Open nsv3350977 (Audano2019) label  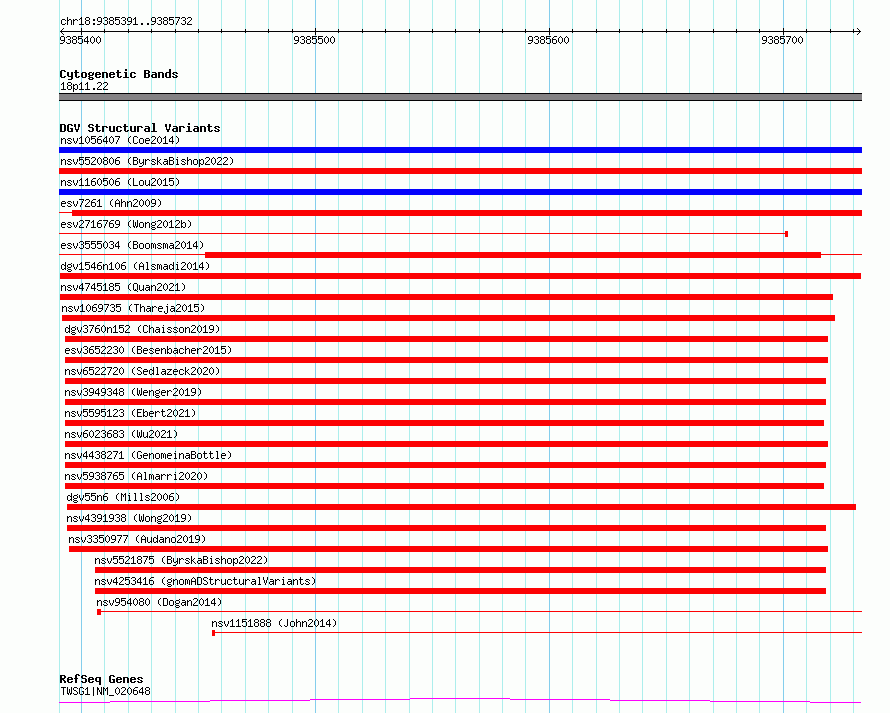[x=137, y=539]
